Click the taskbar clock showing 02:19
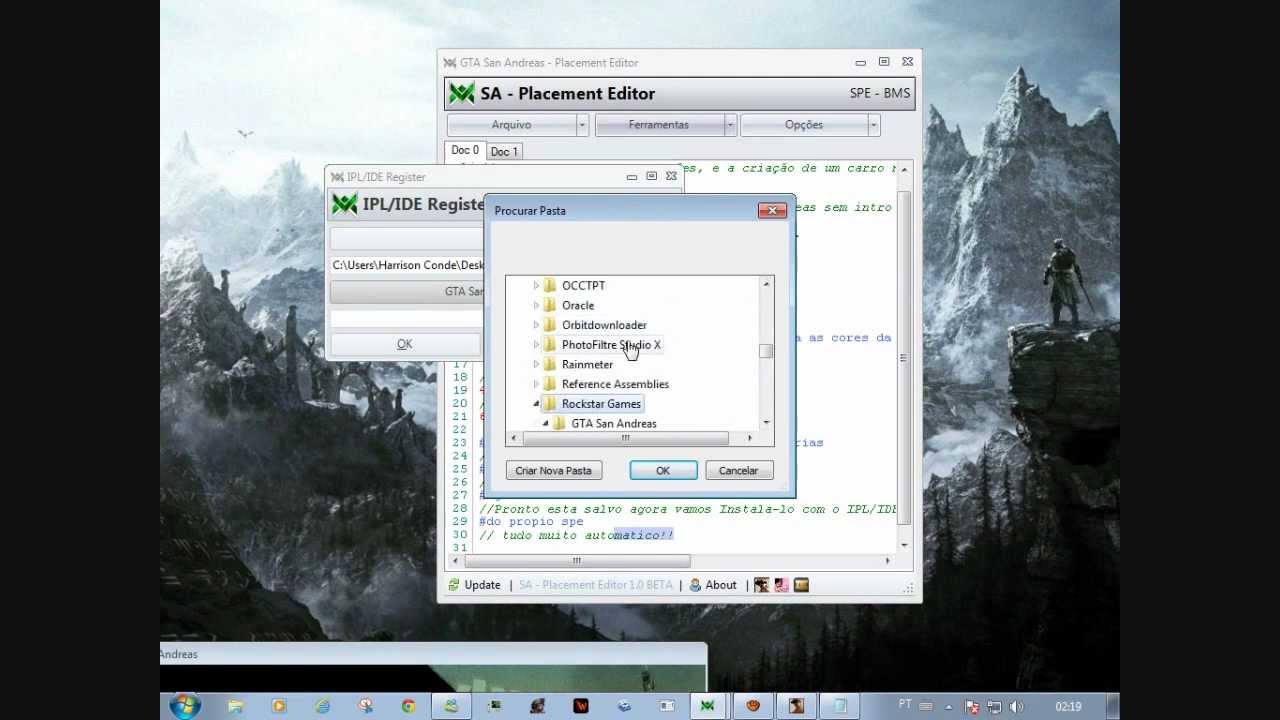The image size is (1280, 720). point(1068,707)
